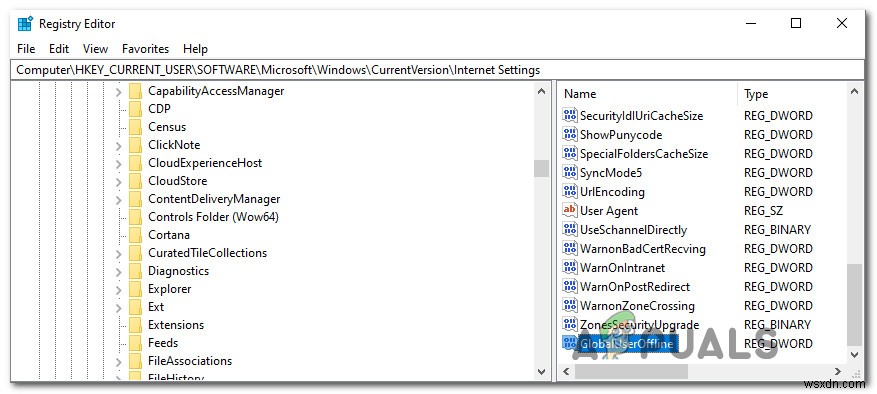Click REG_BINARY type of UseSchannelDirectly
Screen dimensions: 877x394
777,230
